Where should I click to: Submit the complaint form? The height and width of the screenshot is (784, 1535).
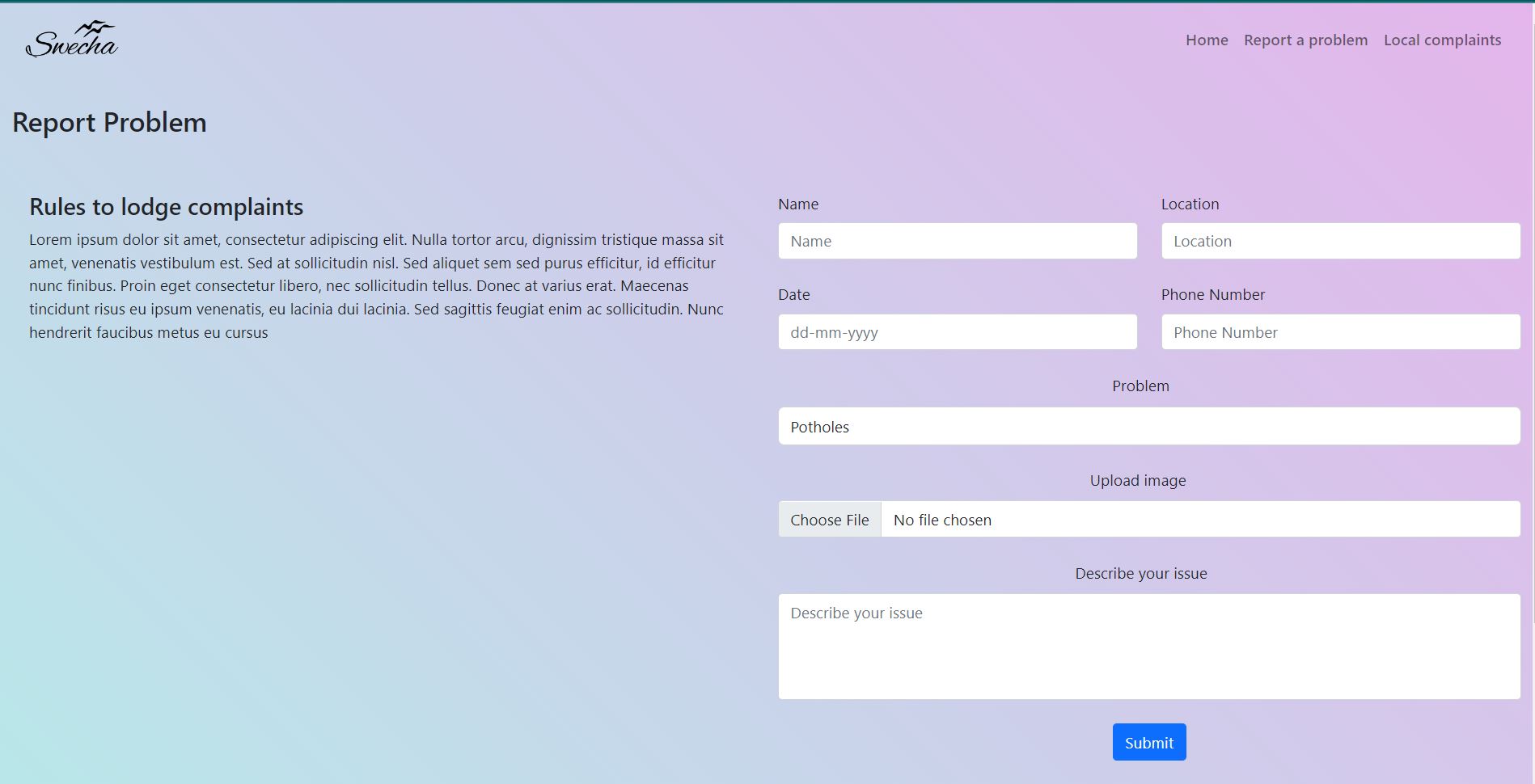pos(1149,742)
